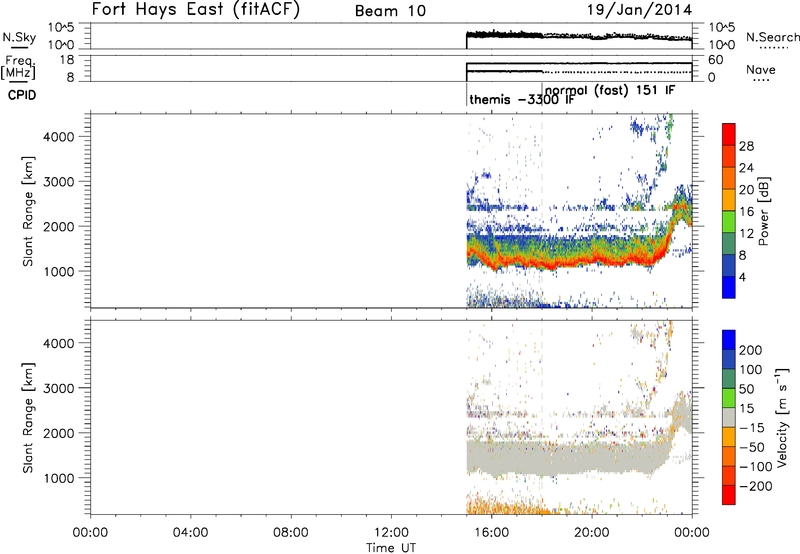
Task: Click the 'Beam 10' label
Action: (390, 11)
